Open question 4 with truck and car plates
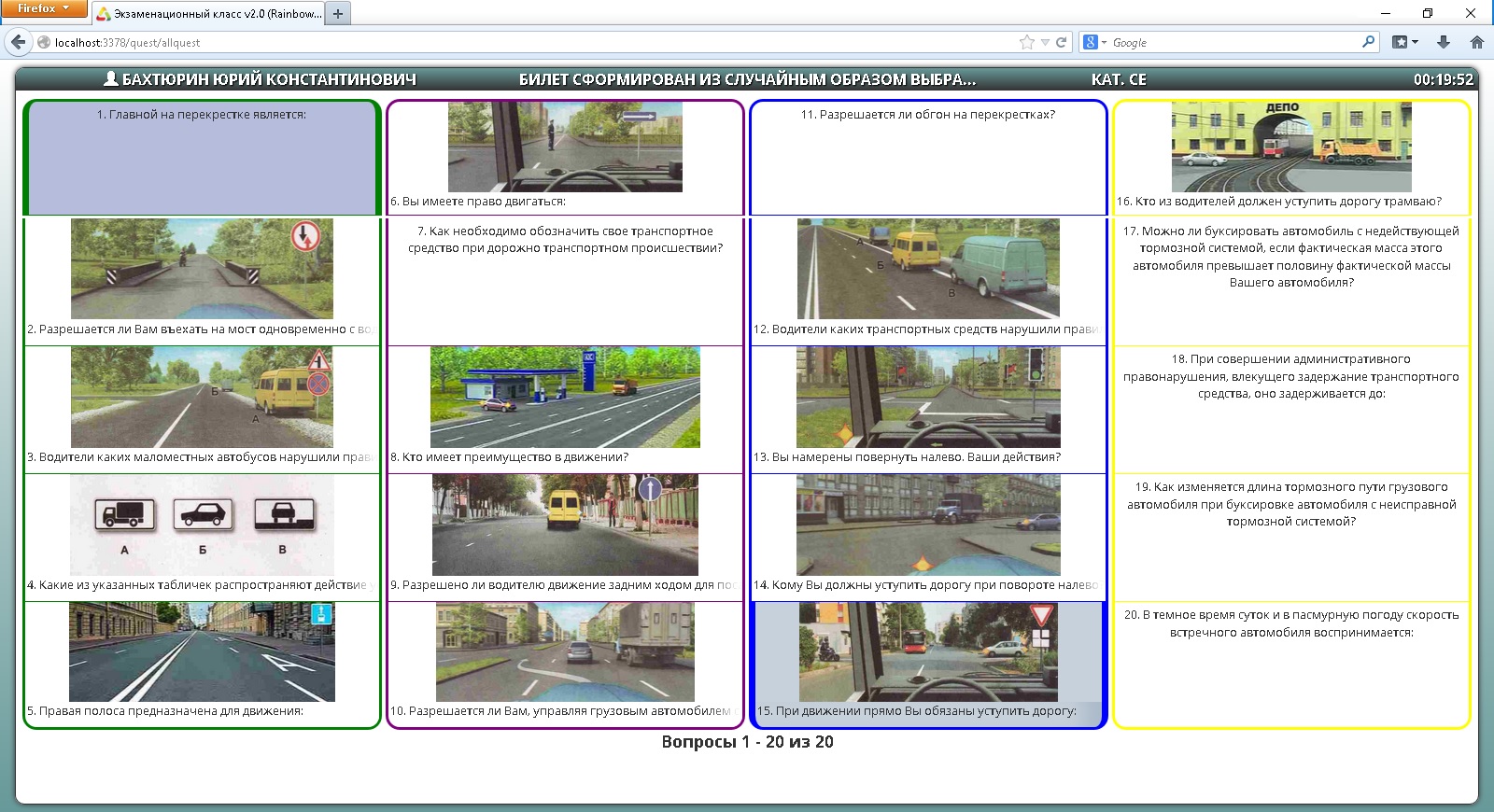The height and width of the screenshot is (812, 1494). tap(202, 537)
